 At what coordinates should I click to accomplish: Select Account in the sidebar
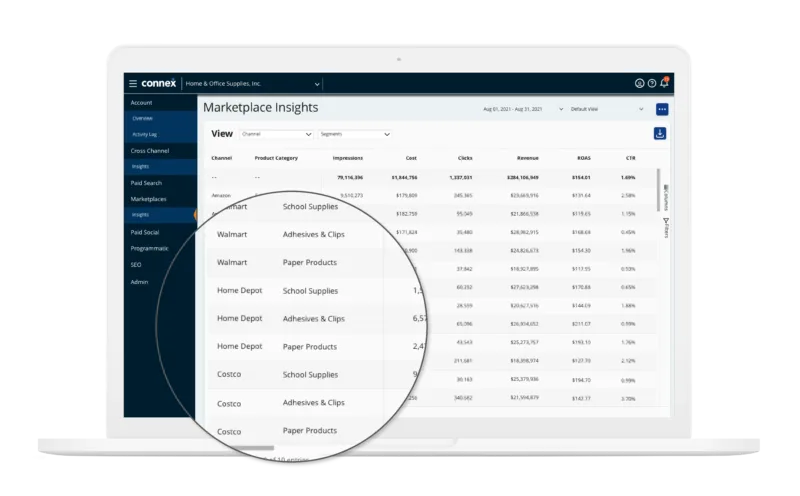(x=141, y=103)
